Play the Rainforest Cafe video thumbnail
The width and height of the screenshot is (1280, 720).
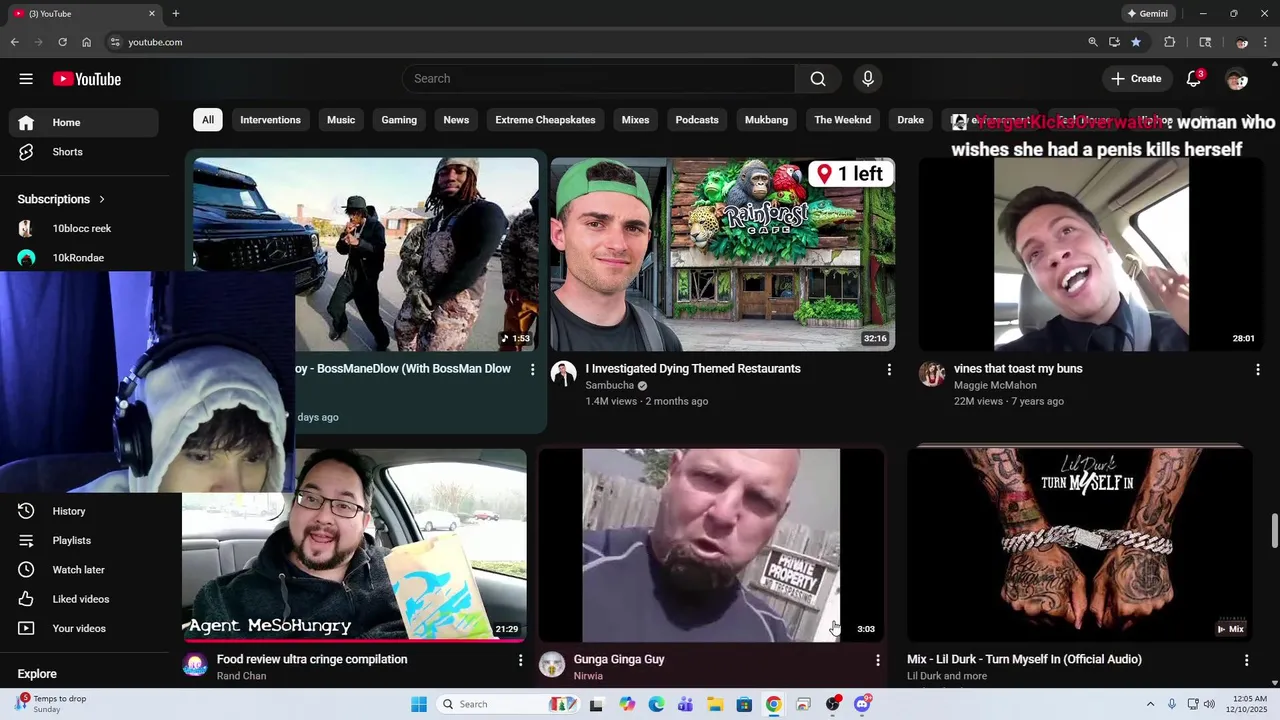click(x=723, y=254)
